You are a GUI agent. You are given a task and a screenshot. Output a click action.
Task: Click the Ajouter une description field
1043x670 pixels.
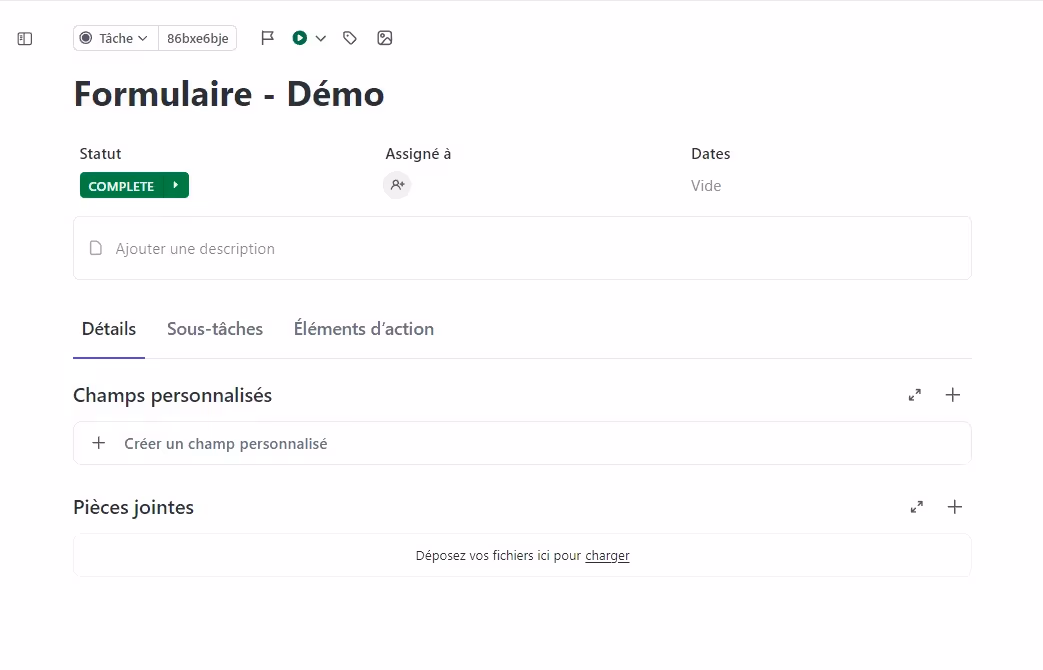195,248
